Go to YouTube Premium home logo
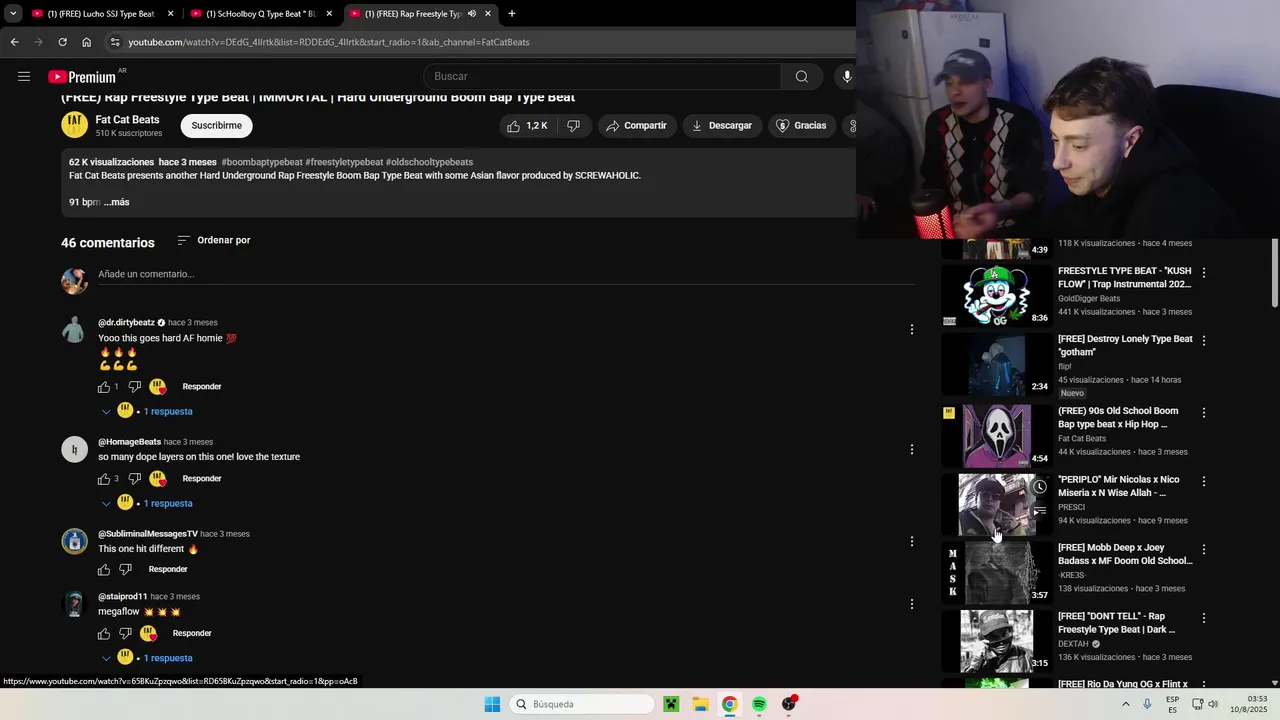 (x=82, y=77)
